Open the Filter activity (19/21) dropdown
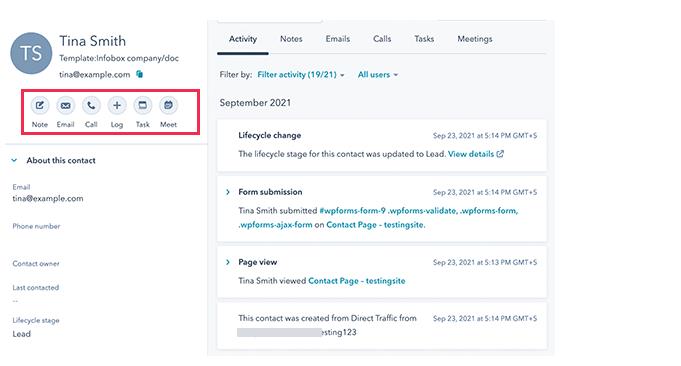 pos(301,75)
